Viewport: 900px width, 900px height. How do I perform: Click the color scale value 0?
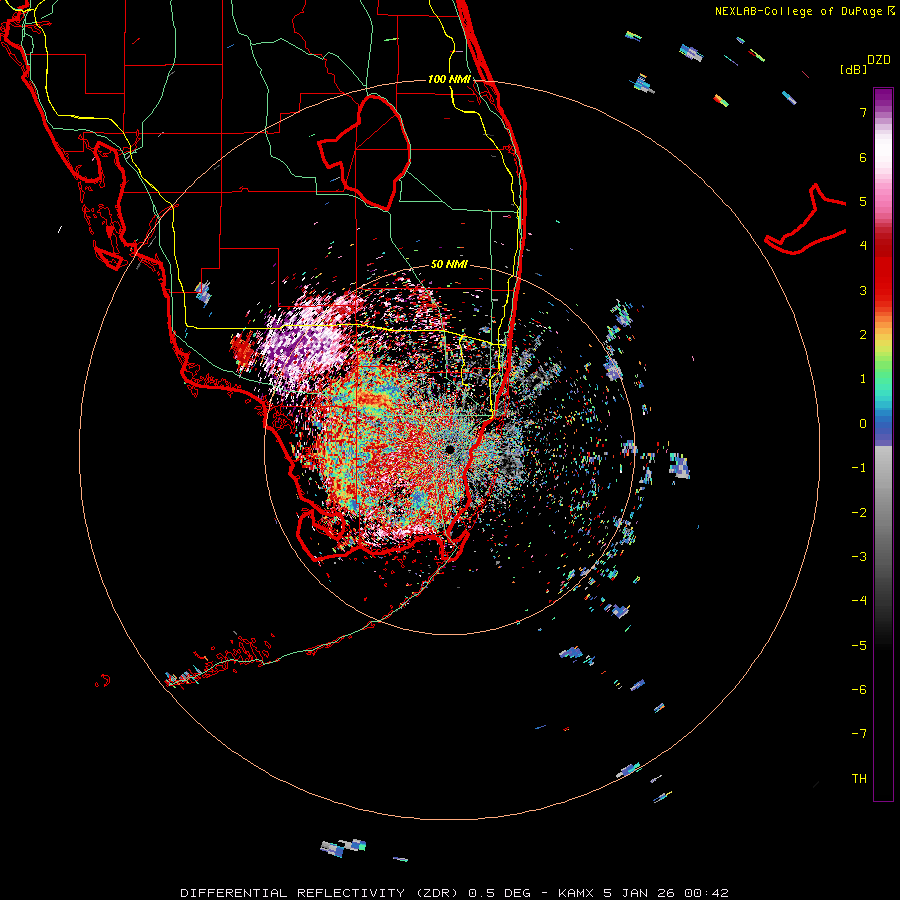click(x=863, y=424)
